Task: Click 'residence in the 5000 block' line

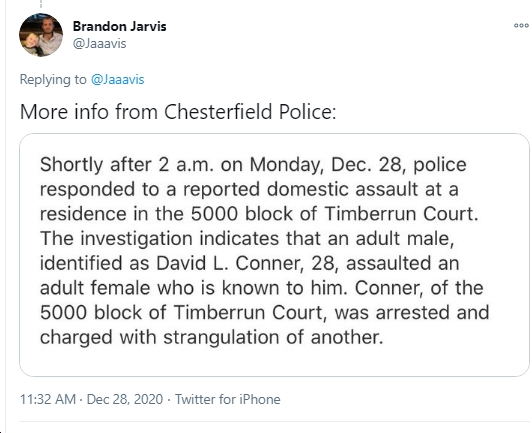Action: [259, 214]
